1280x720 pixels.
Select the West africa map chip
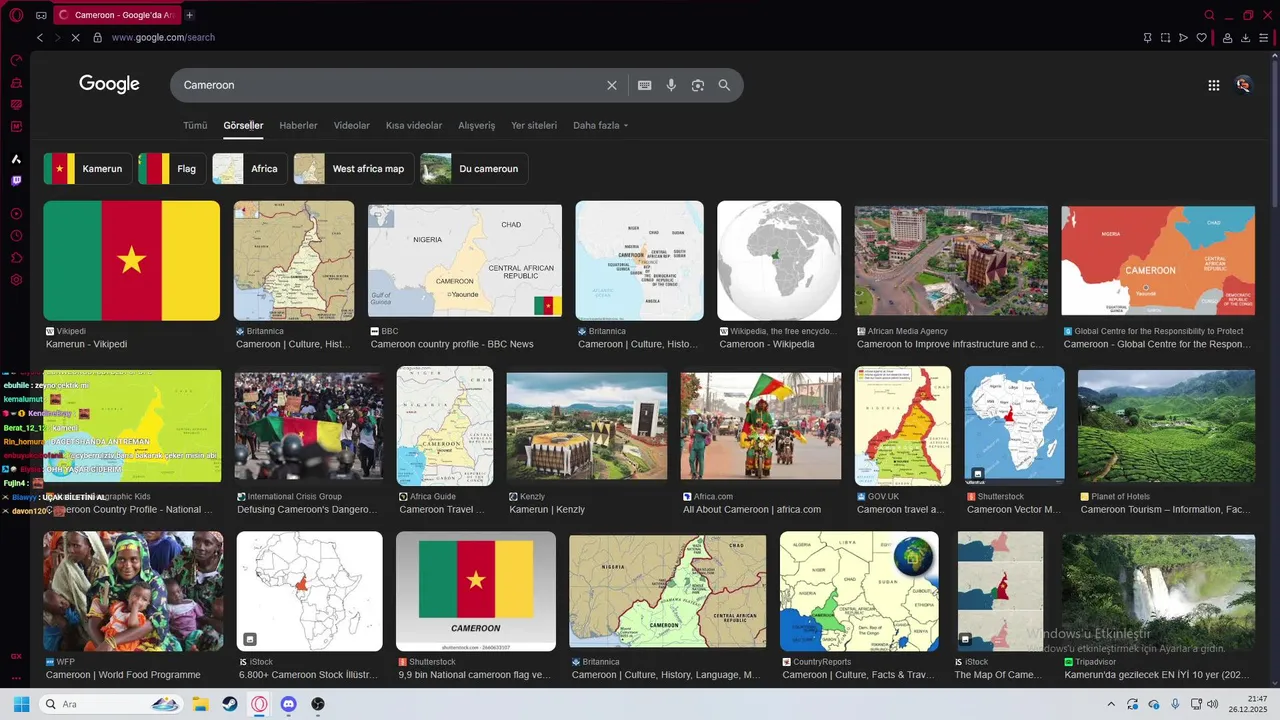(x=354, y=169)
